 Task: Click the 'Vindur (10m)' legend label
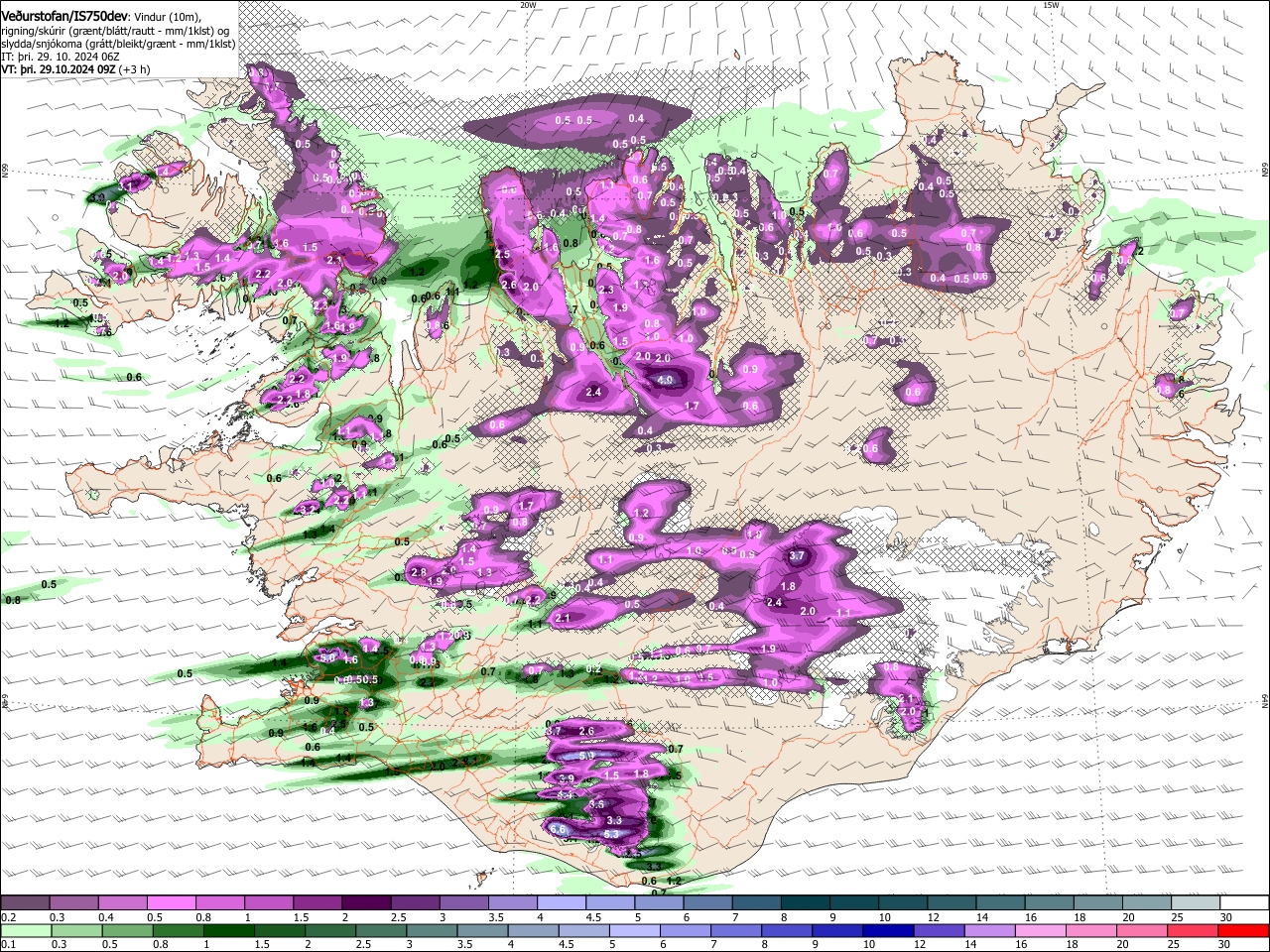[x=167, y=16]
